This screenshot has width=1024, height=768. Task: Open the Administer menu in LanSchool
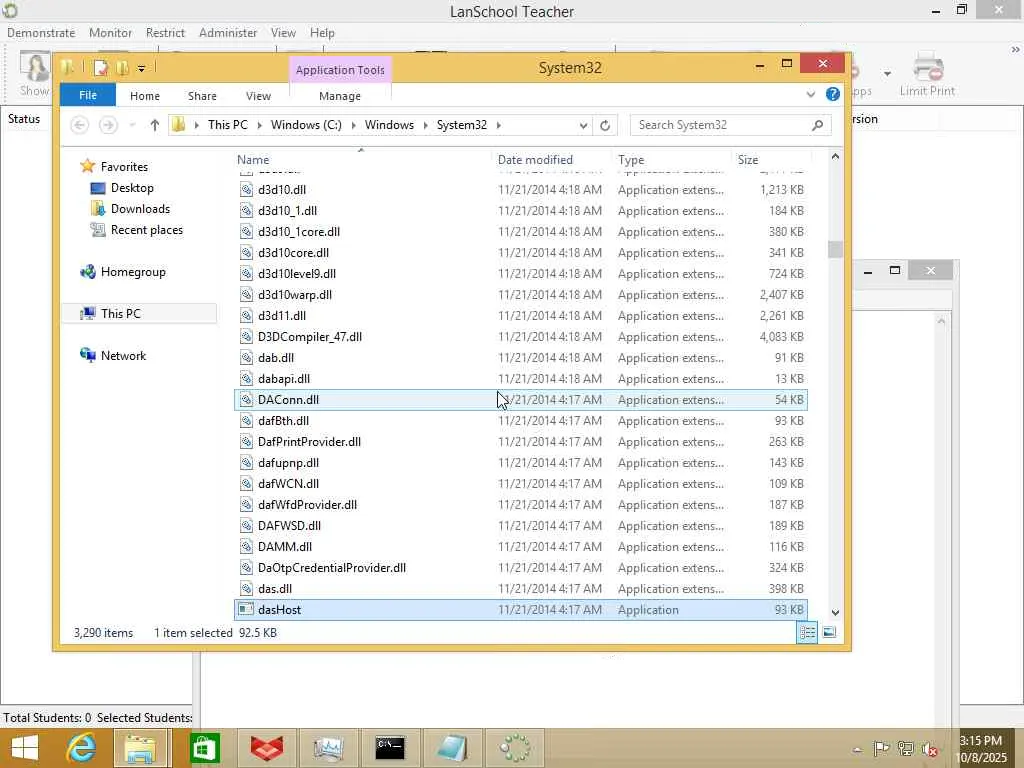pyautogui.click(x=227, y=33)
